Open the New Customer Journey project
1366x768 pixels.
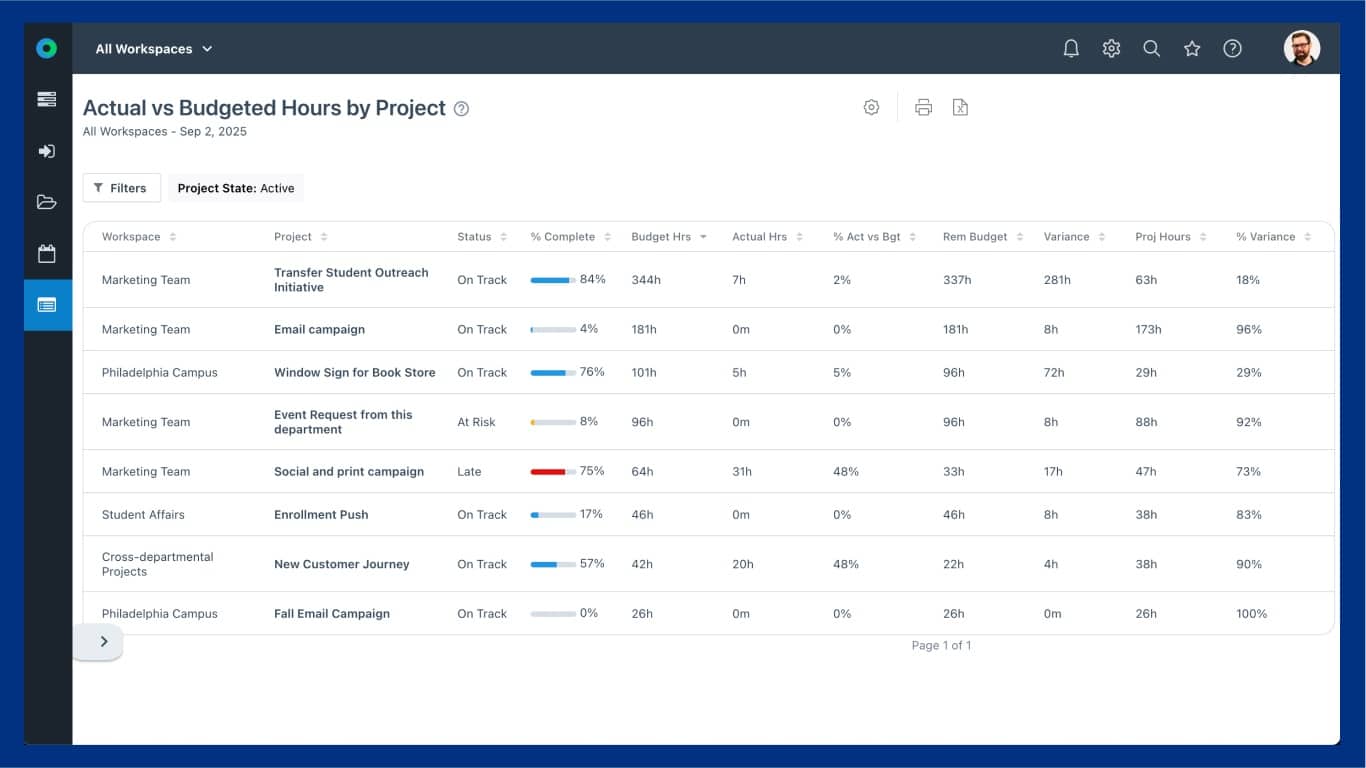(x=342, y=564)
